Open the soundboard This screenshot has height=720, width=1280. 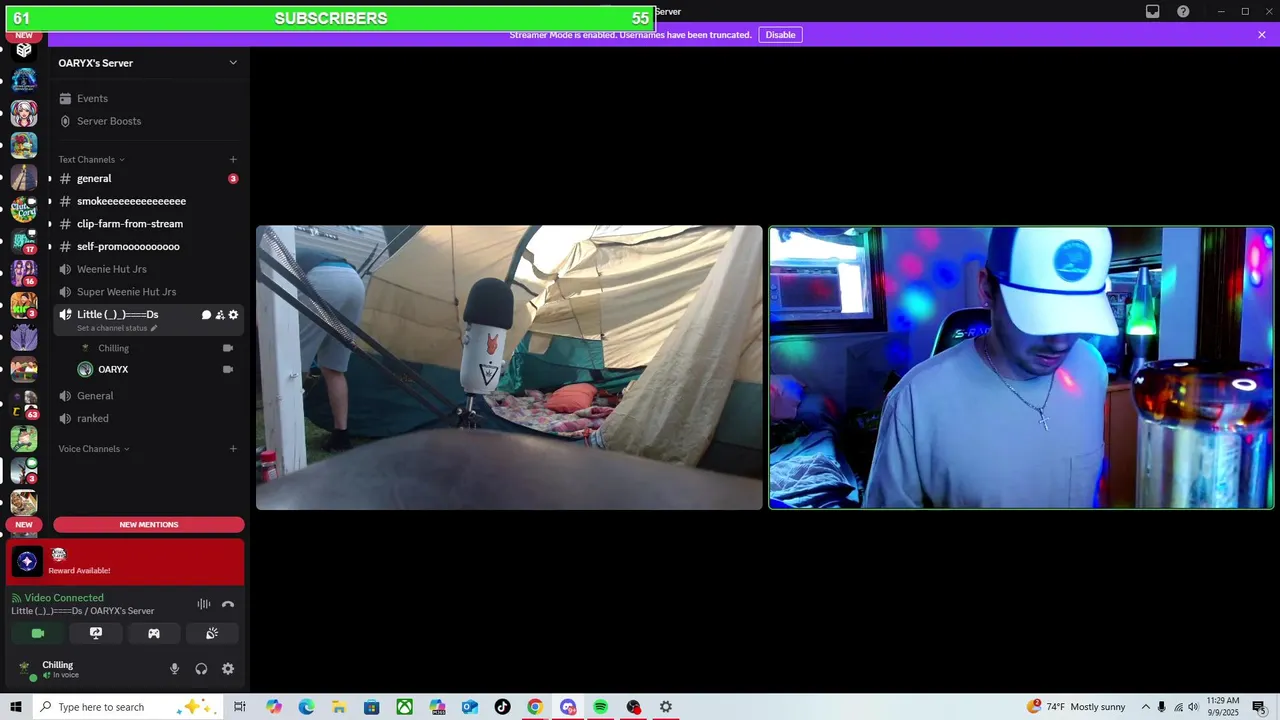click(x=212, y=634)
